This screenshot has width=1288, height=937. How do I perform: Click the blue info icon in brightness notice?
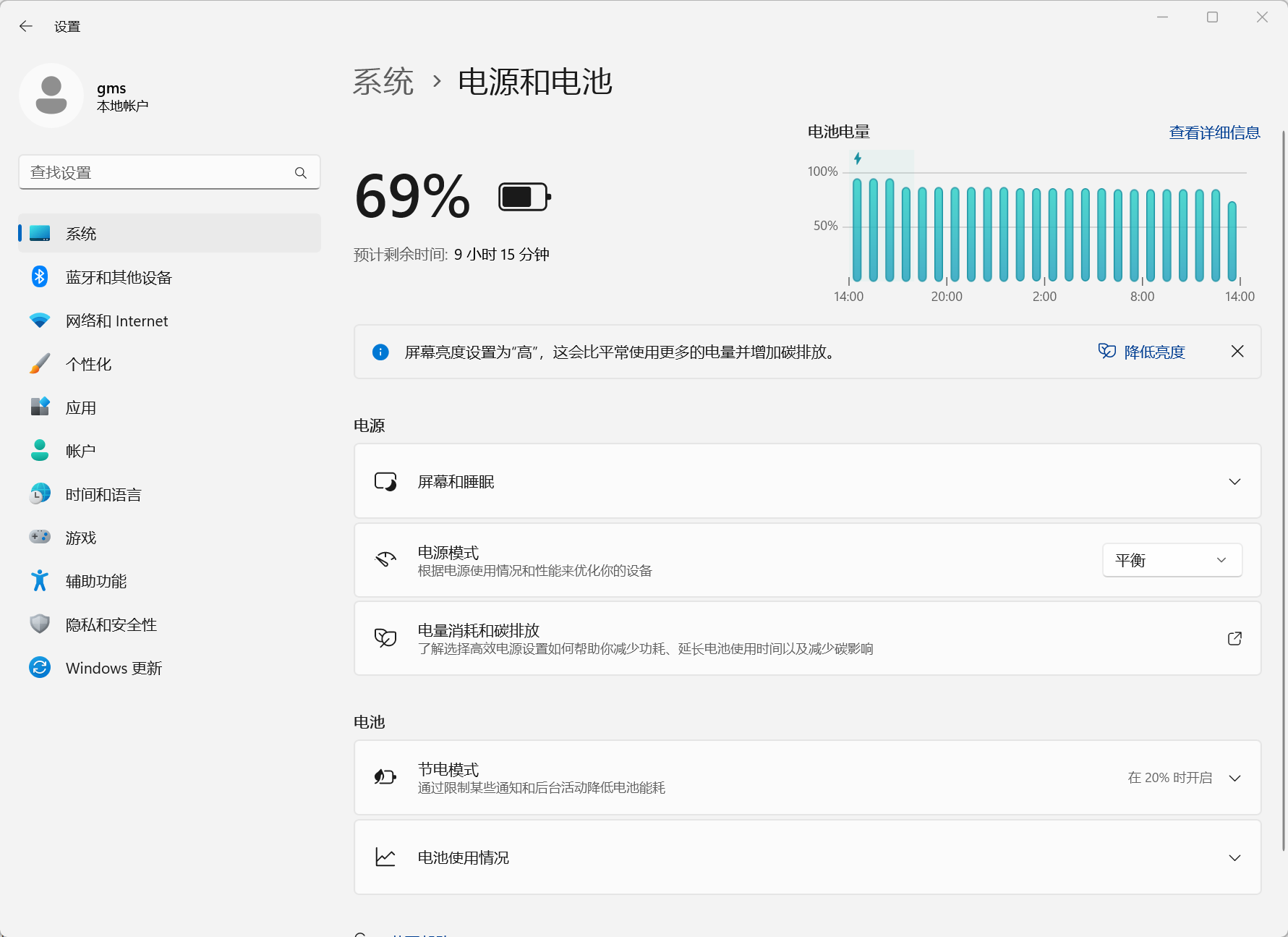tap(380, 352)
